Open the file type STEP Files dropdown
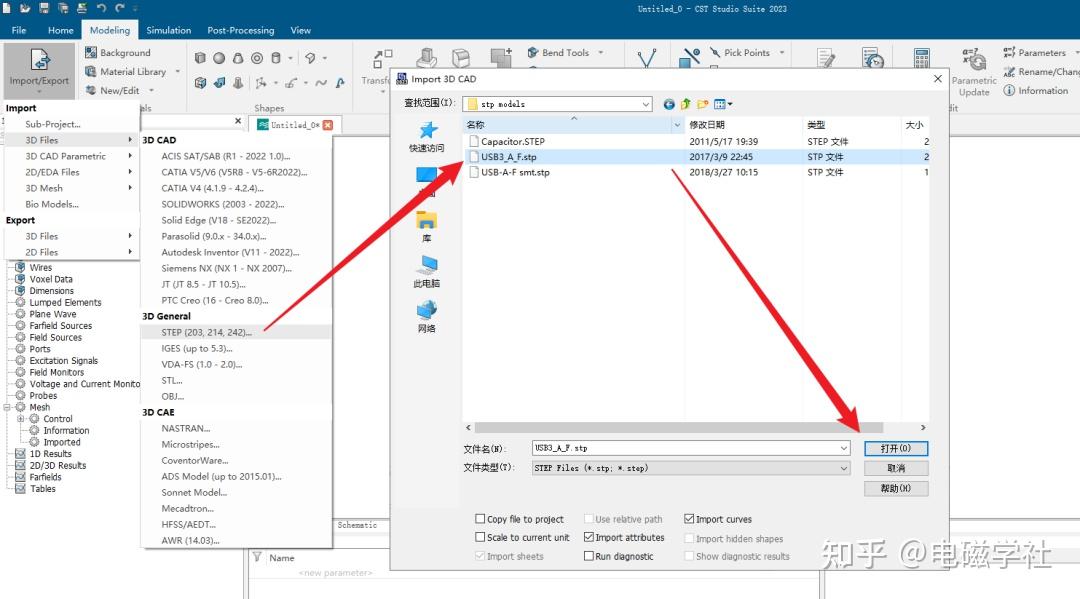This screenshot has width=1080, height=599. (x=844, y=468)
